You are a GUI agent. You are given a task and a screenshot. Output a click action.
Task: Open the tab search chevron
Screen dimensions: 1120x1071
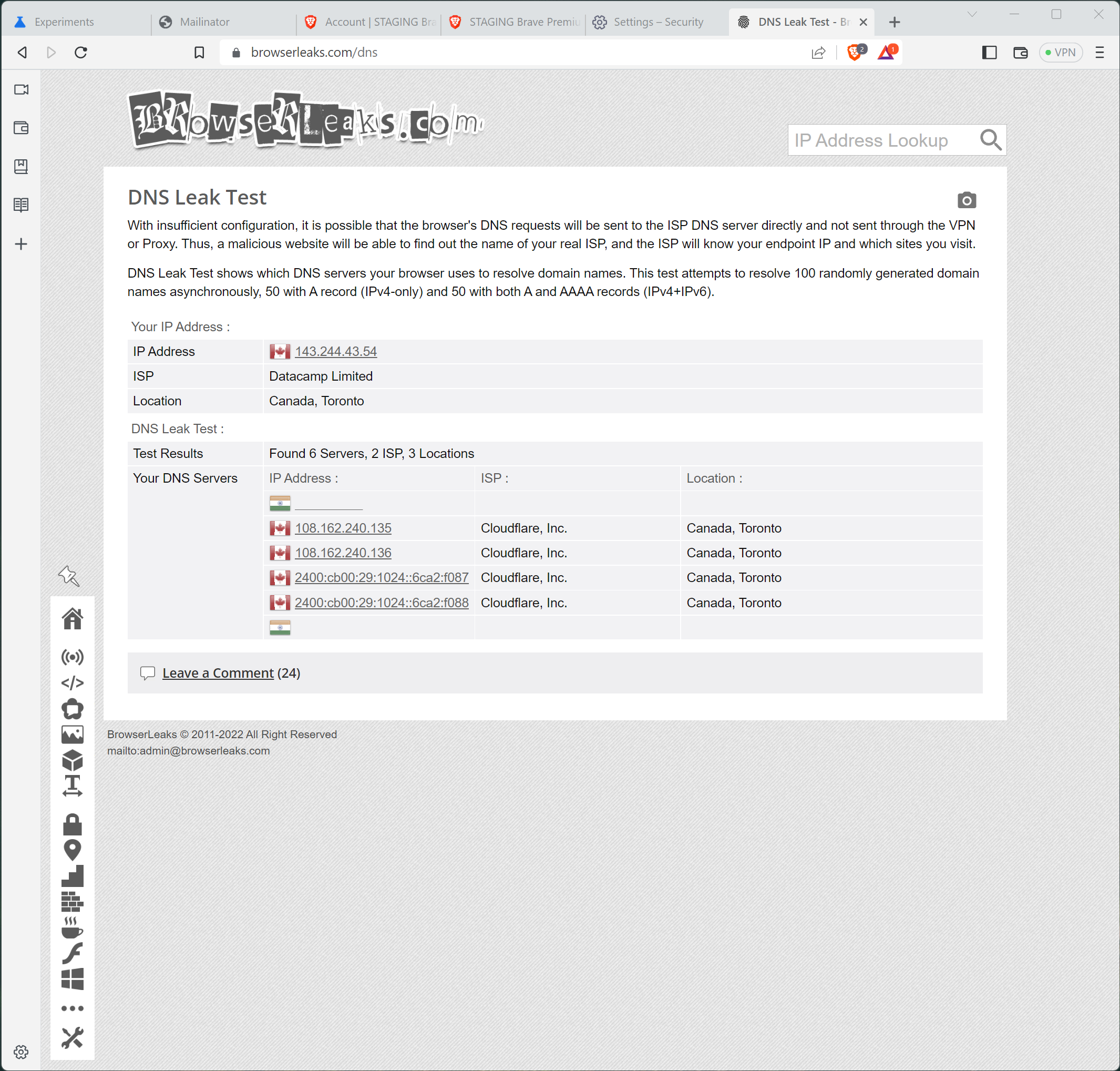(972, 14)
